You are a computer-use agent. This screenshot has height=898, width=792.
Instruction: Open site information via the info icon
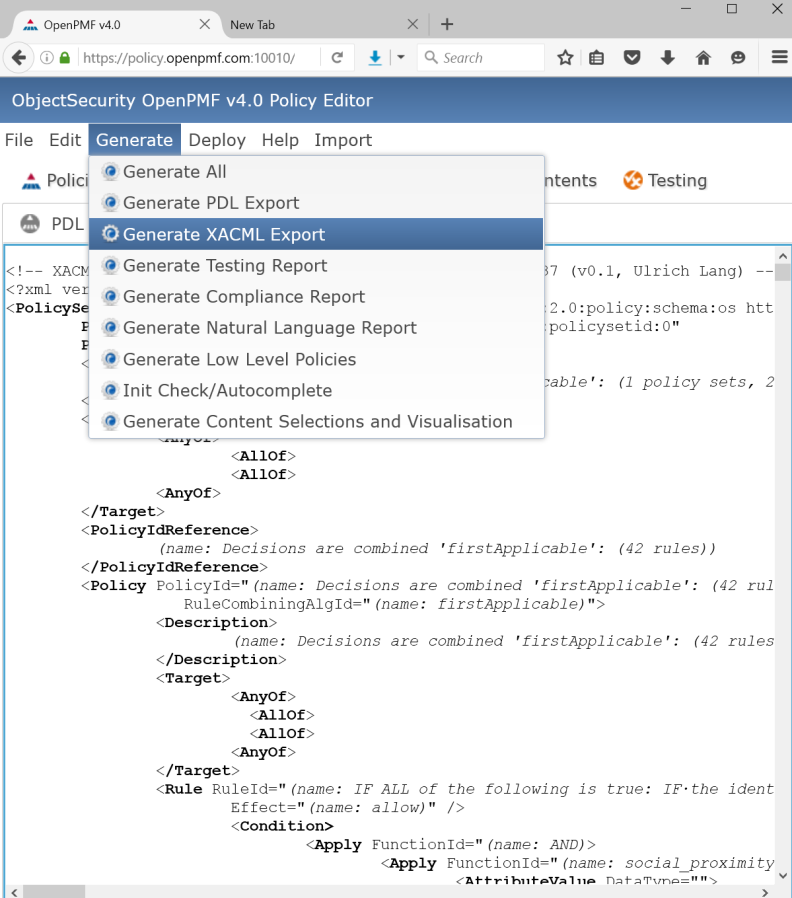click(47, 58)
